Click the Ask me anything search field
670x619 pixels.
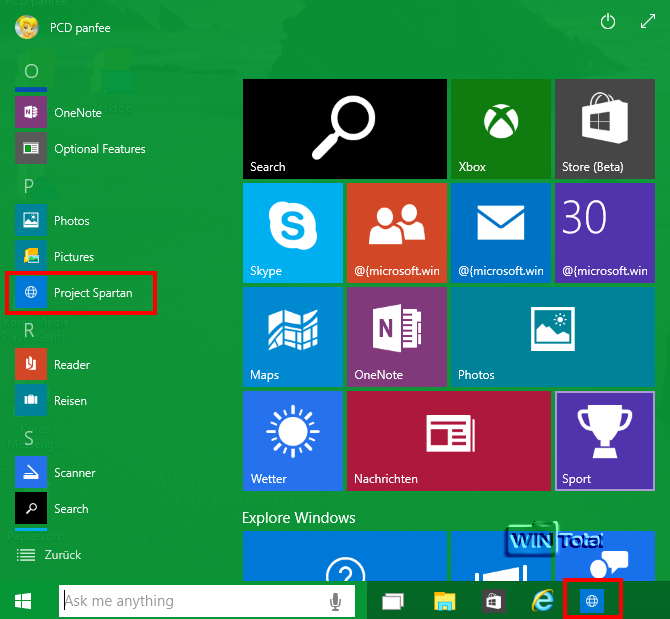(190, 601)
